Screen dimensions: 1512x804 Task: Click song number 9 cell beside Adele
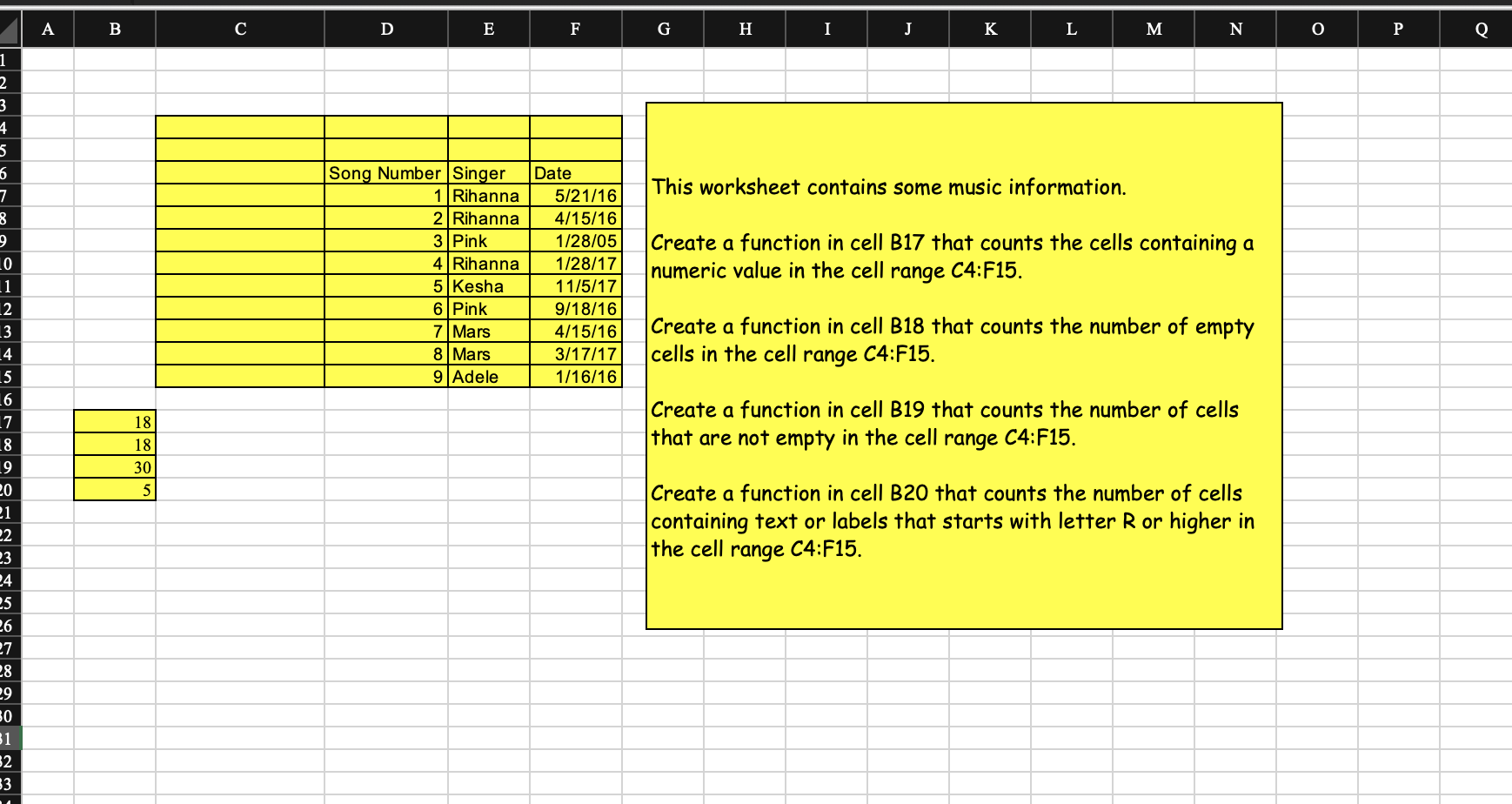pyautogui.click(x=386, y=376)
